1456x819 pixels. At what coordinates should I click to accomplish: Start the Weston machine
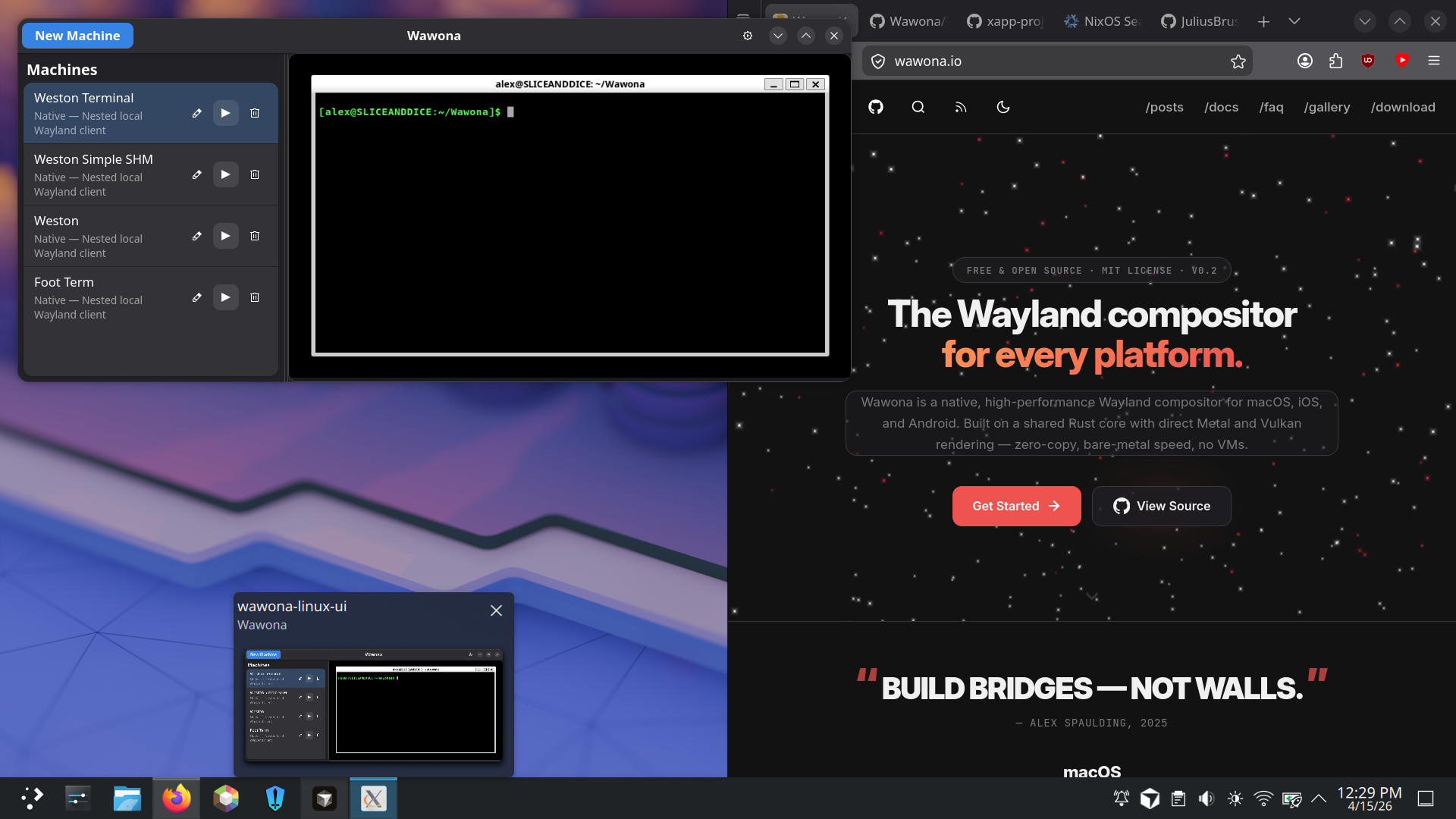coord(225,236)
